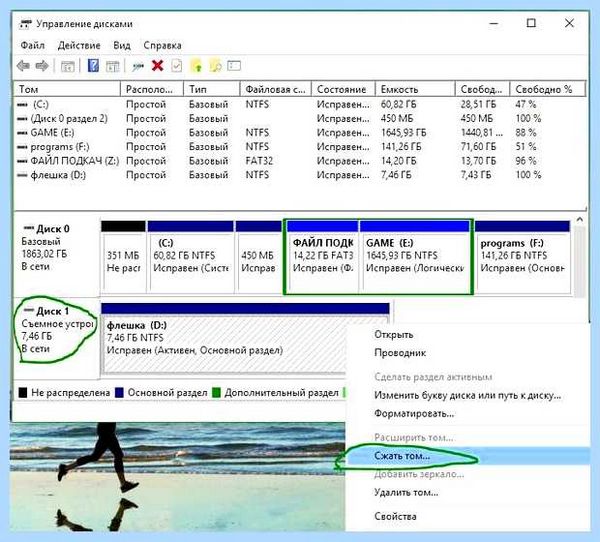
Task: Select the GAME (E:) volume row
Action: (300, 133)
